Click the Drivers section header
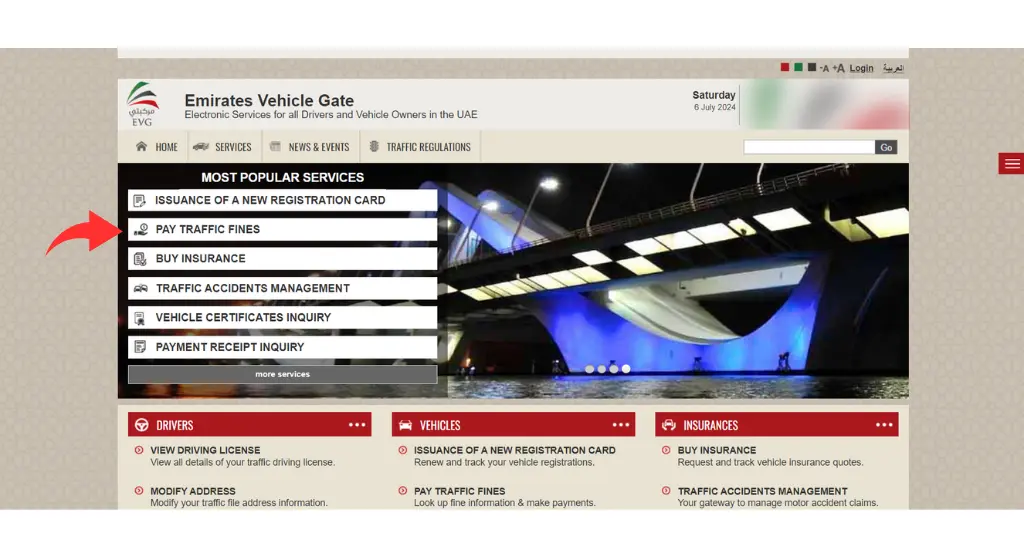The height and width of the screenshot is (558, 1024). 249,425
